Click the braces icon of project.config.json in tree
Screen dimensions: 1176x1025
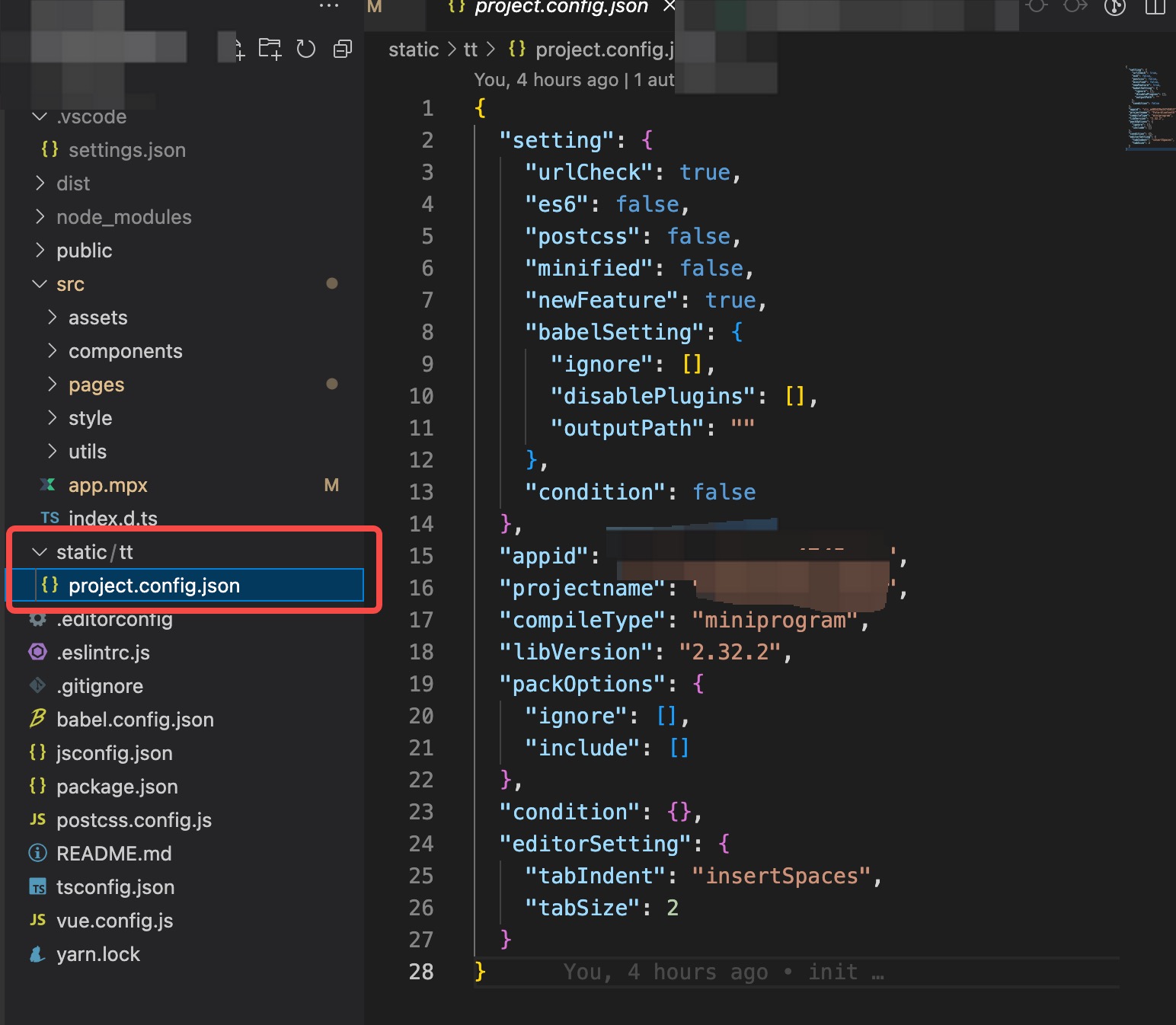tap(50, 585)
